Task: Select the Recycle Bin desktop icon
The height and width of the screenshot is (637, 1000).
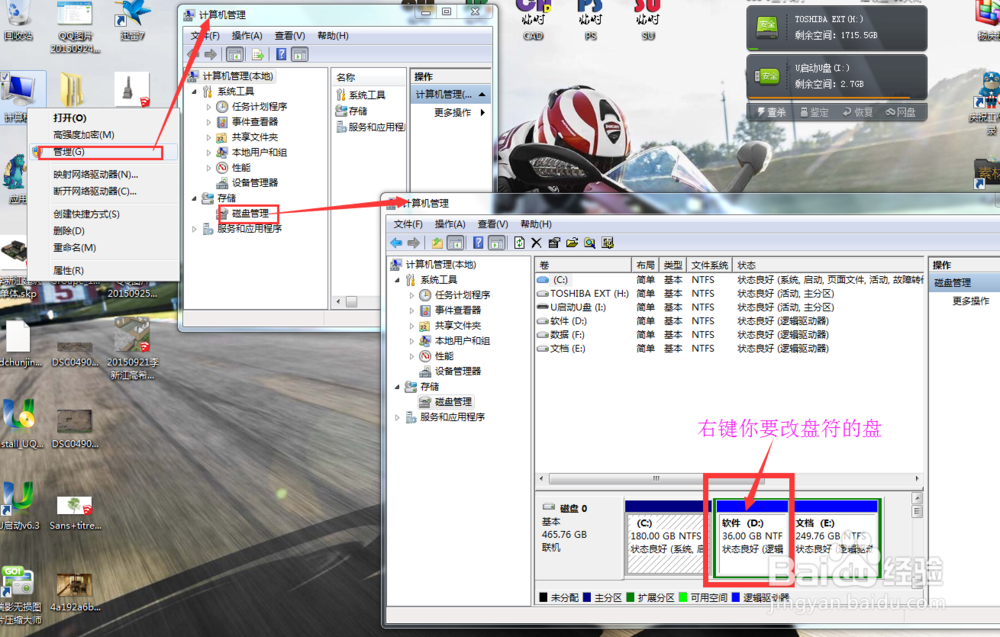Action: 18,20
